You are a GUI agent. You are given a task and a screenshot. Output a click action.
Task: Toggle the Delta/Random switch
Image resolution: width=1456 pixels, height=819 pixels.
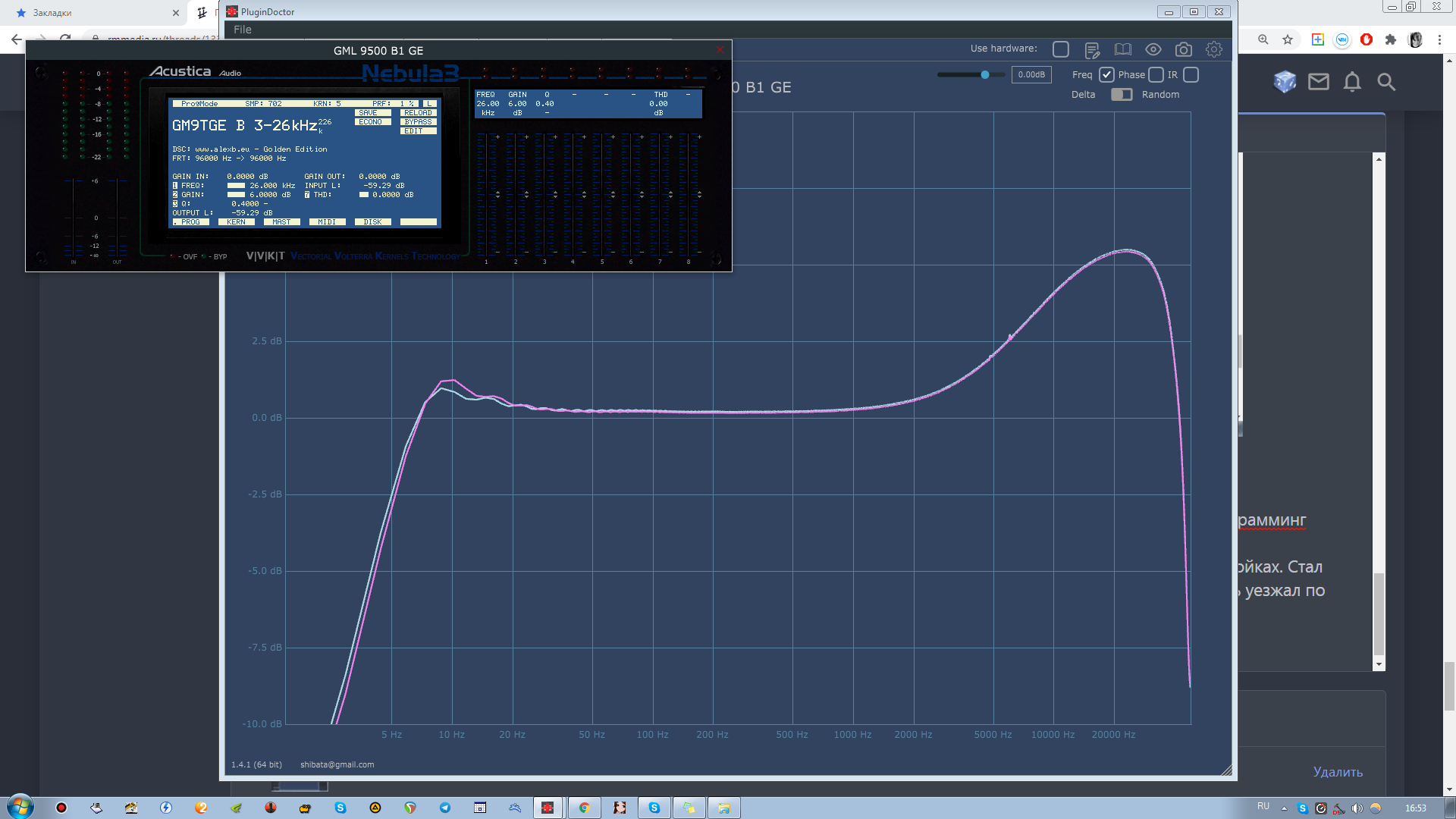[1121, 95]
